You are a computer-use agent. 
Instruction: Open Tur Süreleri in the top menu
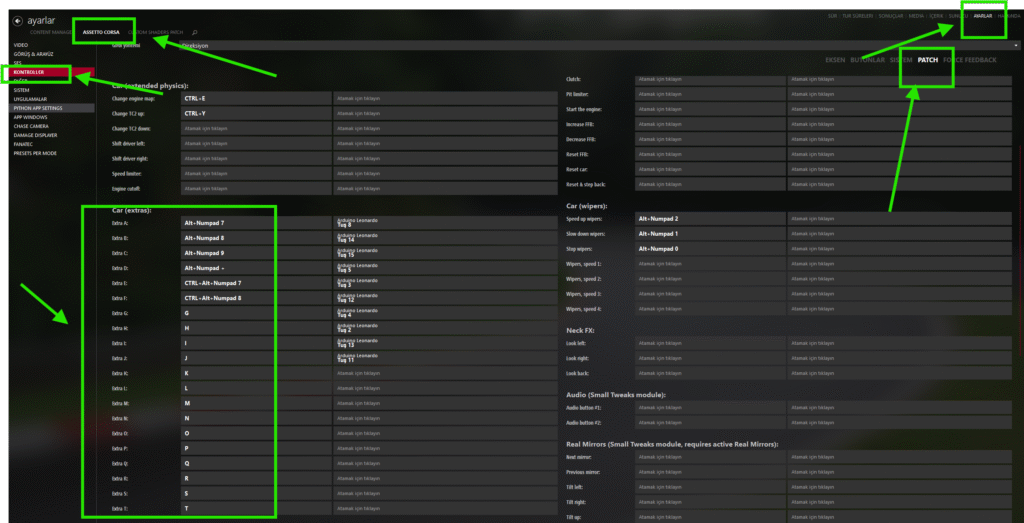coord(858,16)
